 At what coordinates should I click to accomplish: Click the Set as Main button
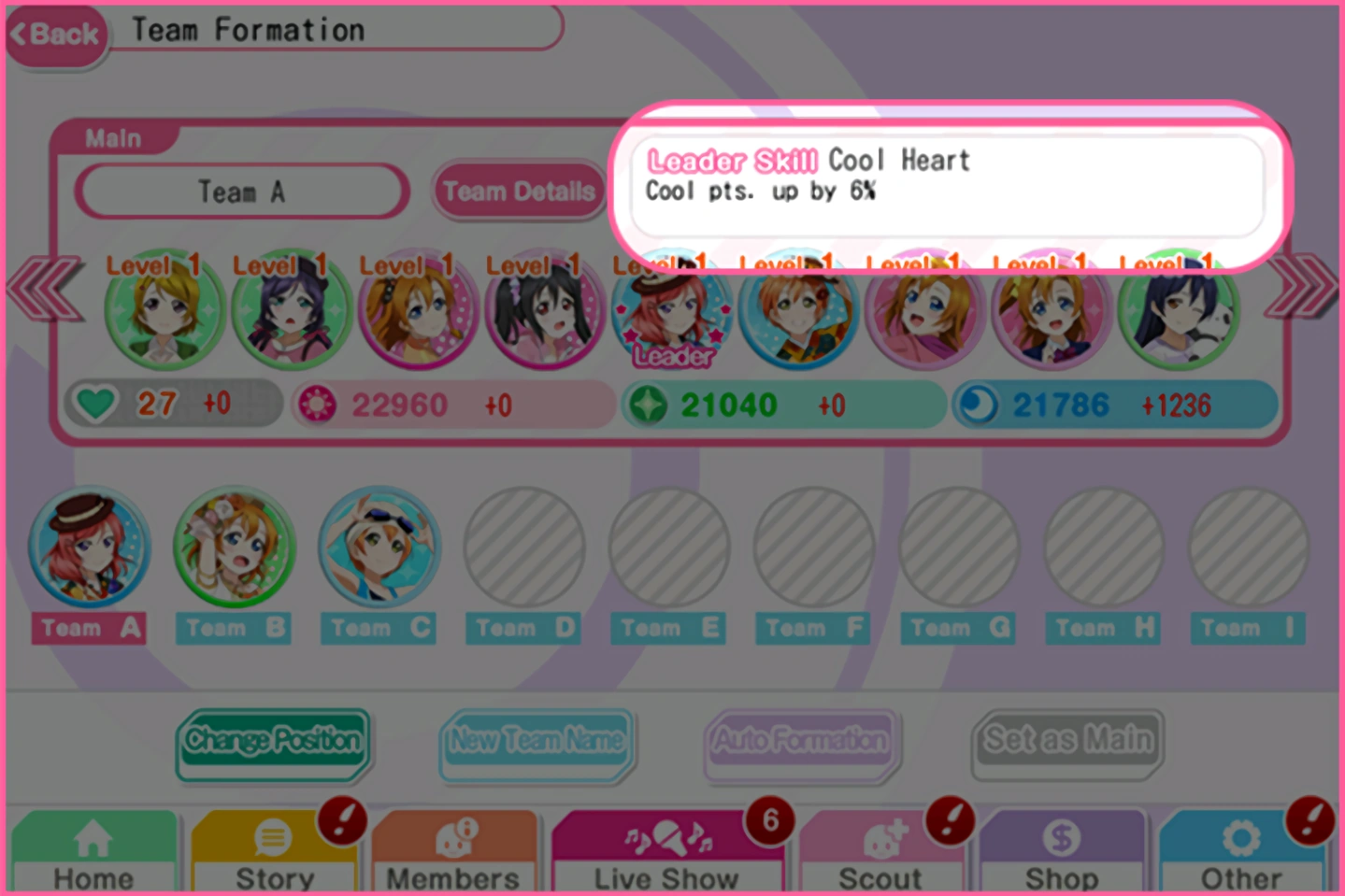[1067, 743]
